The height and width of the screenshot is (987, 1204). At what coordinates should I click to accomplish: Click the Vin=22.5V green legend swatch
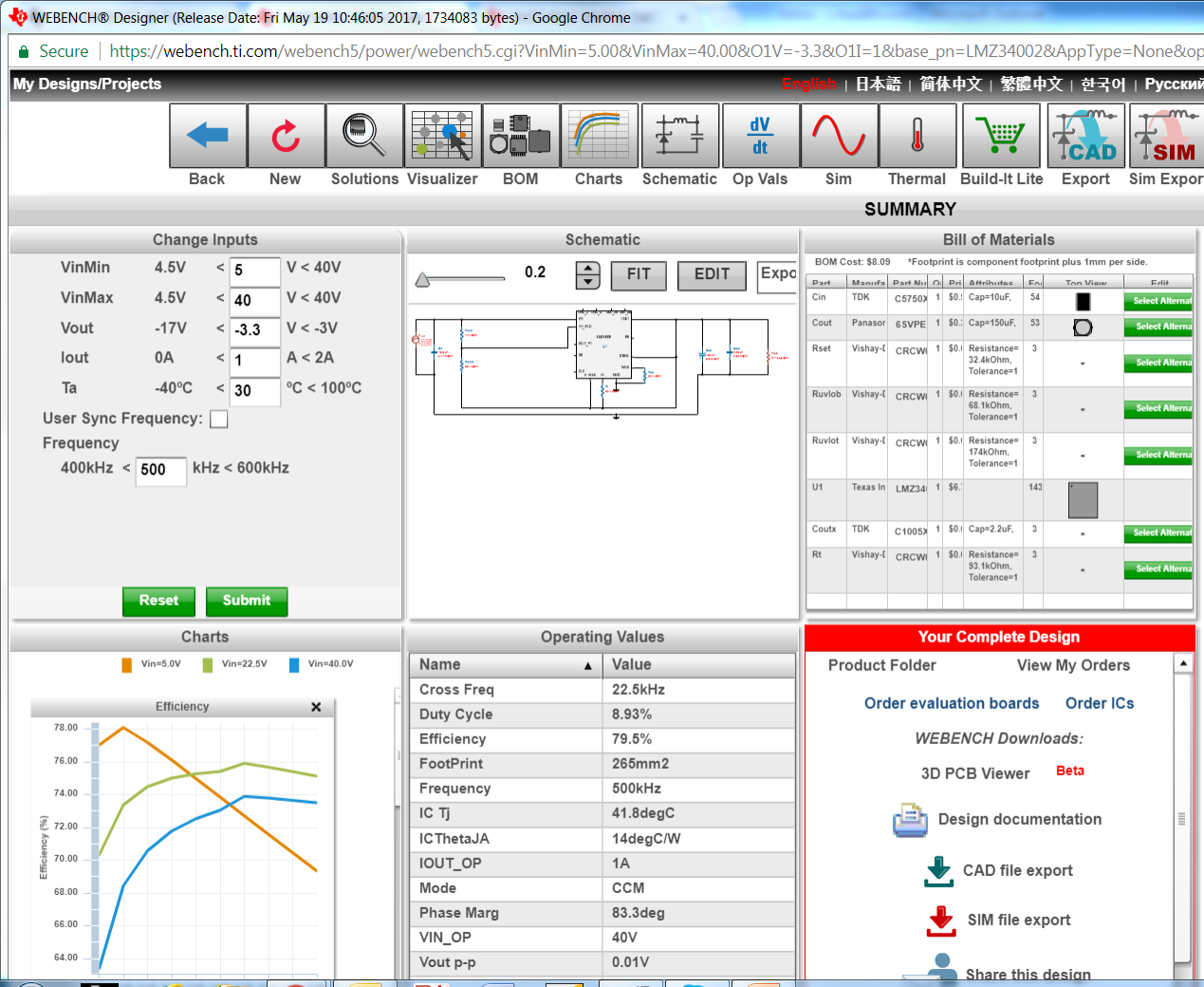(x=208, y=665)
